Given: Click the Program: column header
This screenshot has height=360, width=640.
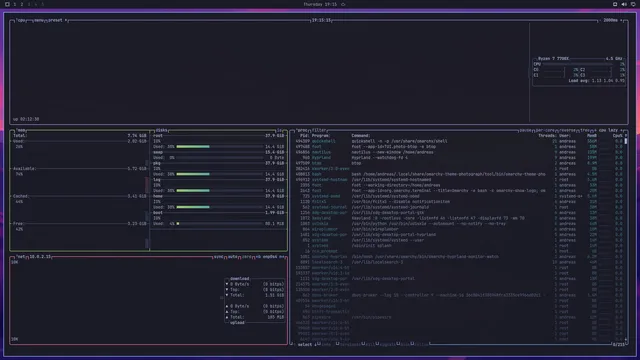Looking at the screenshot, I should [x=321, y=136].
